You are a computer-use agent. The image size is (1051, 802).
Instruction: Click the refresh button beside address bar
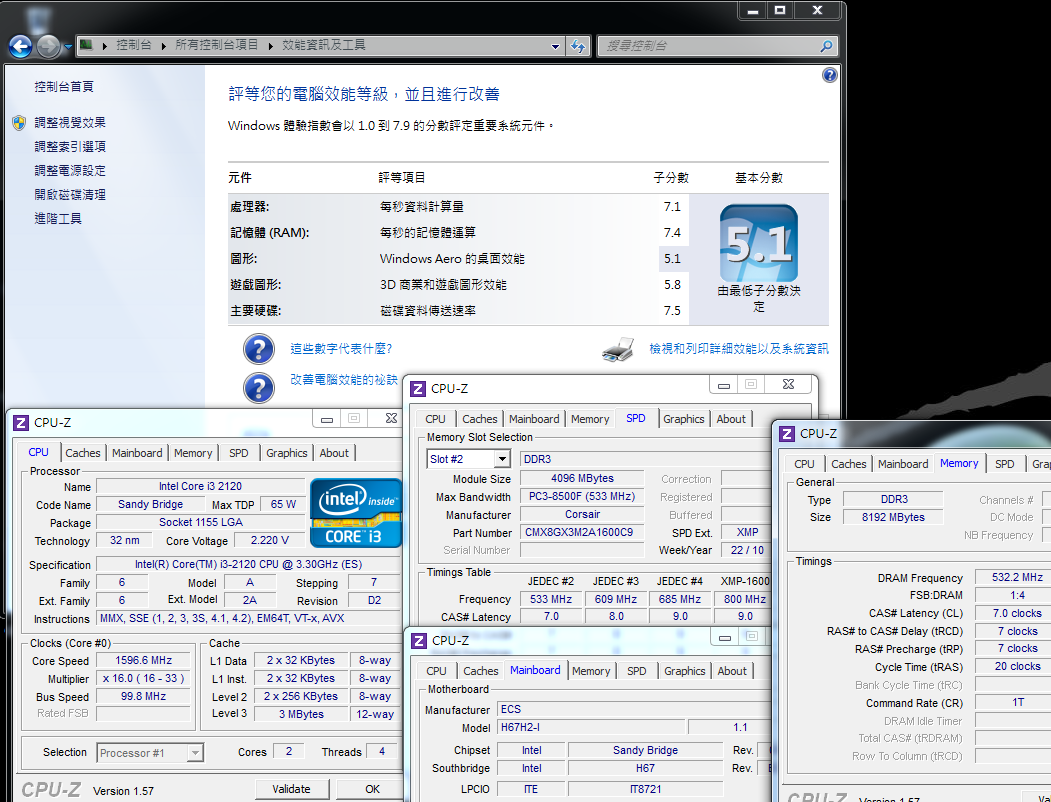(x=578, y=46)
